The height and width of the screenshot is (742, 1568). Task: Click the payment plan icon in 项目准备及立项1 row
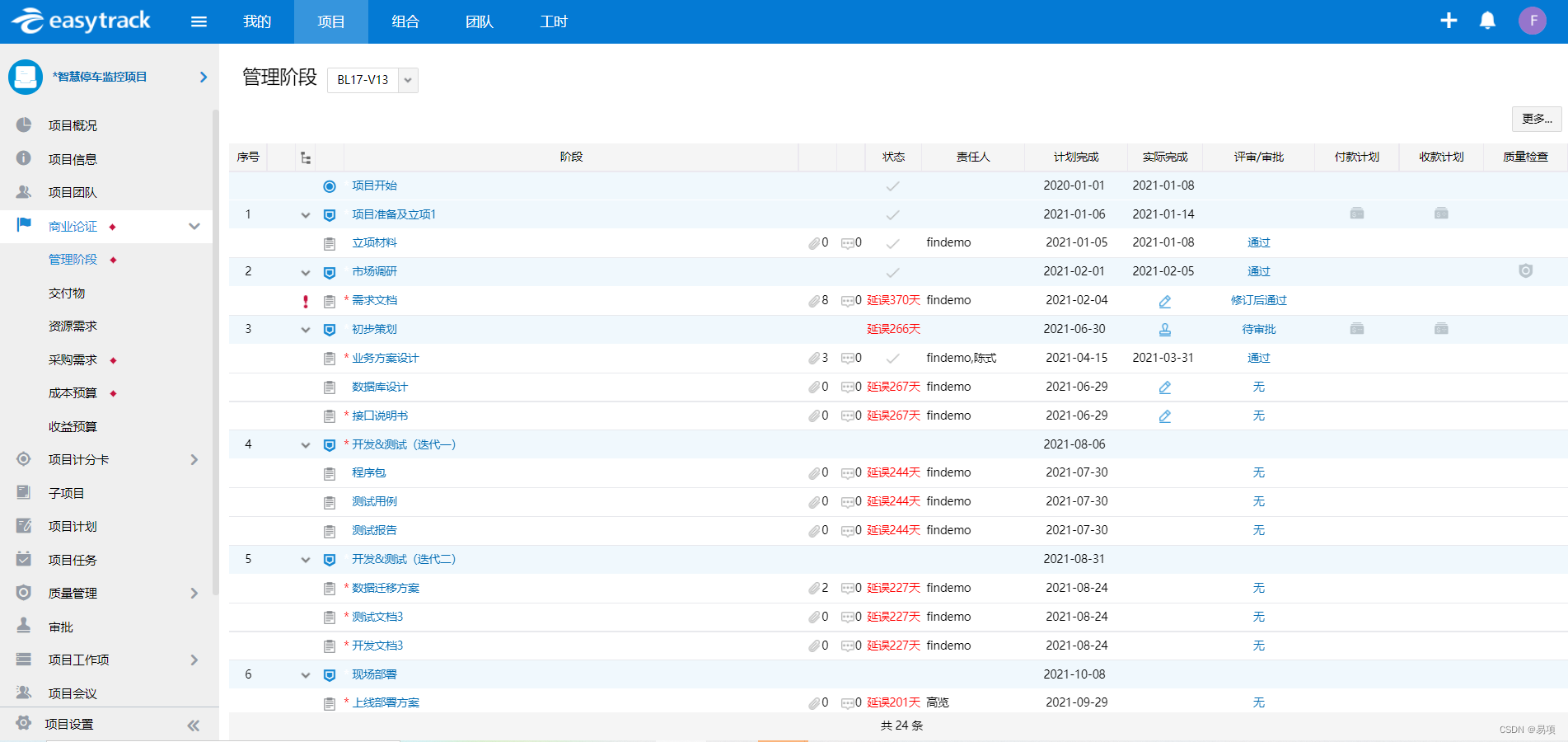coord(1357,214)
